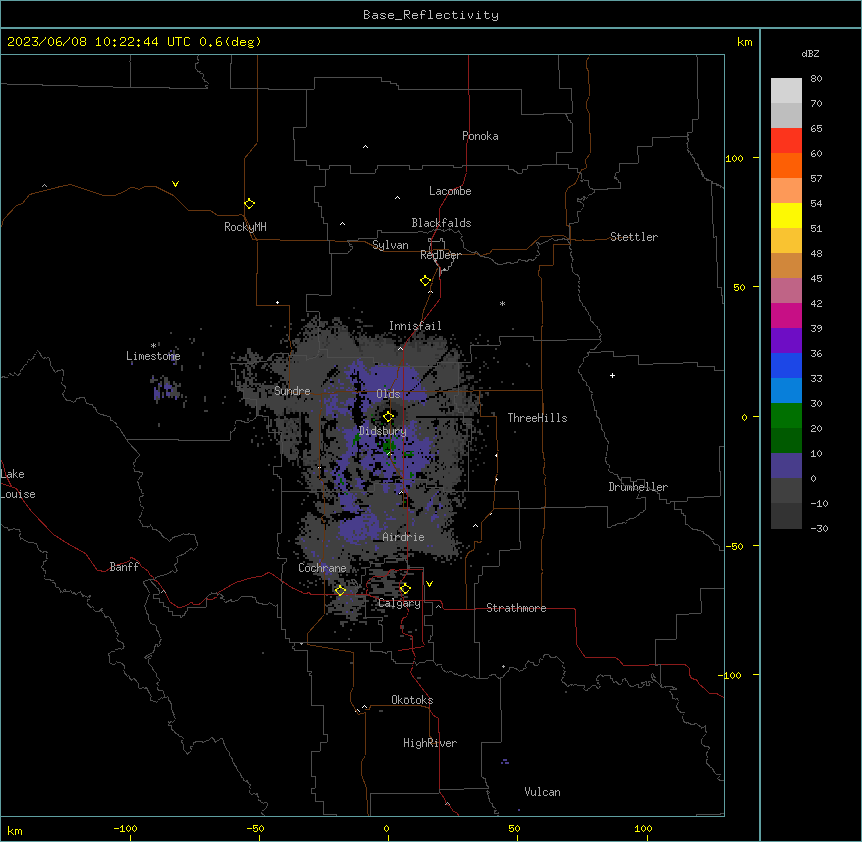
Task: Click the yellow v marker east of Calgary
Action: (x=429, y=584)
